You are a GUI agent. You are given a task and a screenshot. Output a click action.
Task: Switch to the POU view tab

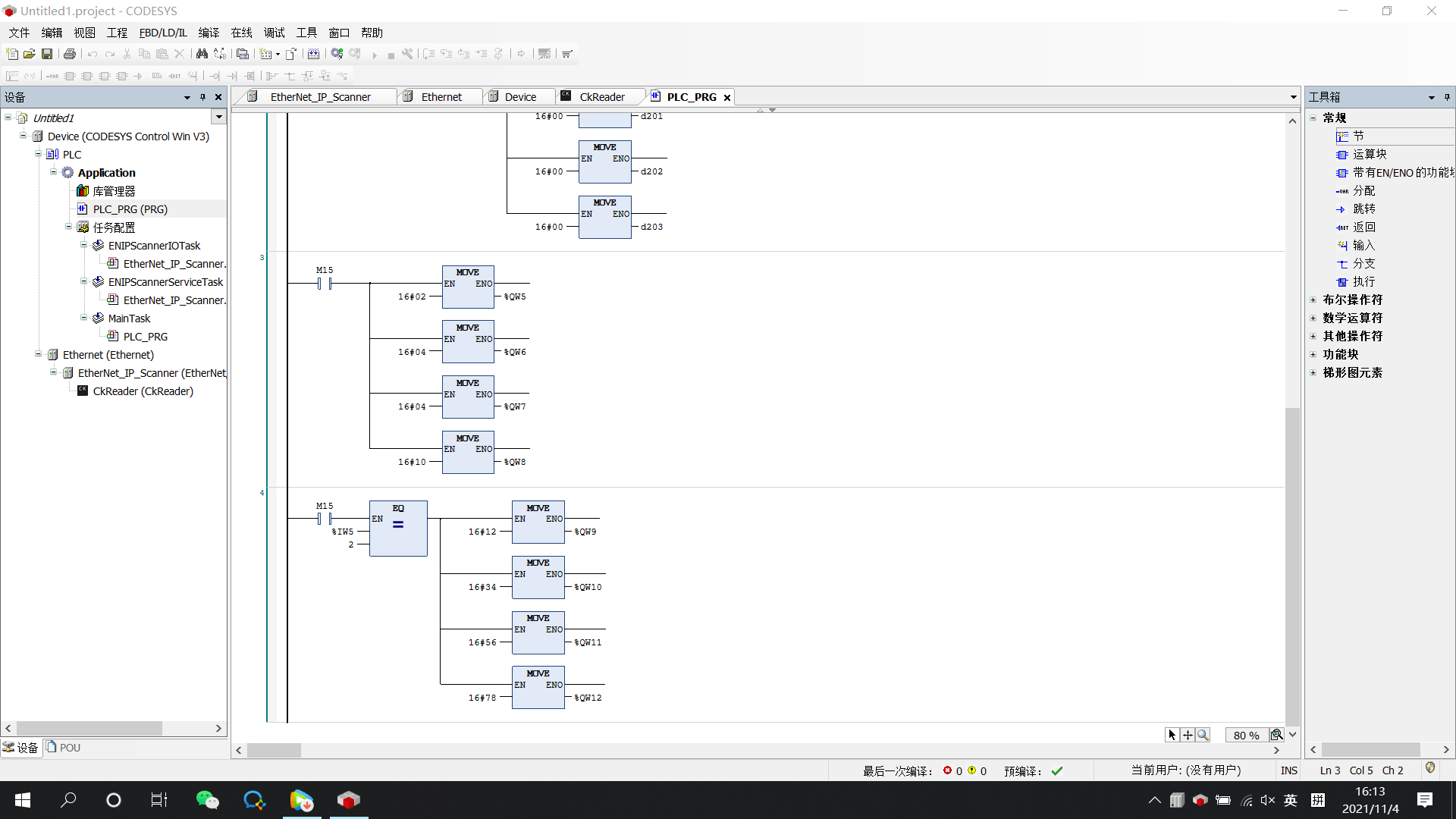click(63, 748)
